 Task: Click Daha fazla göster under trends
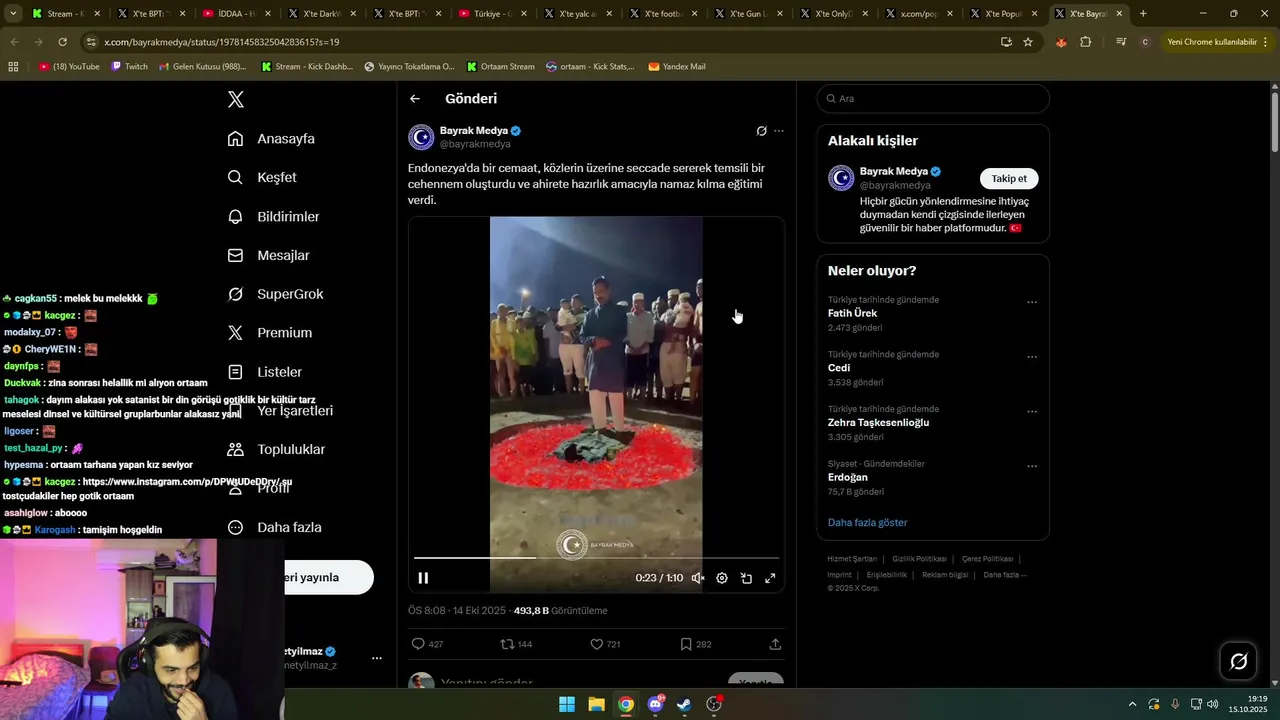[x=868, y=523]
